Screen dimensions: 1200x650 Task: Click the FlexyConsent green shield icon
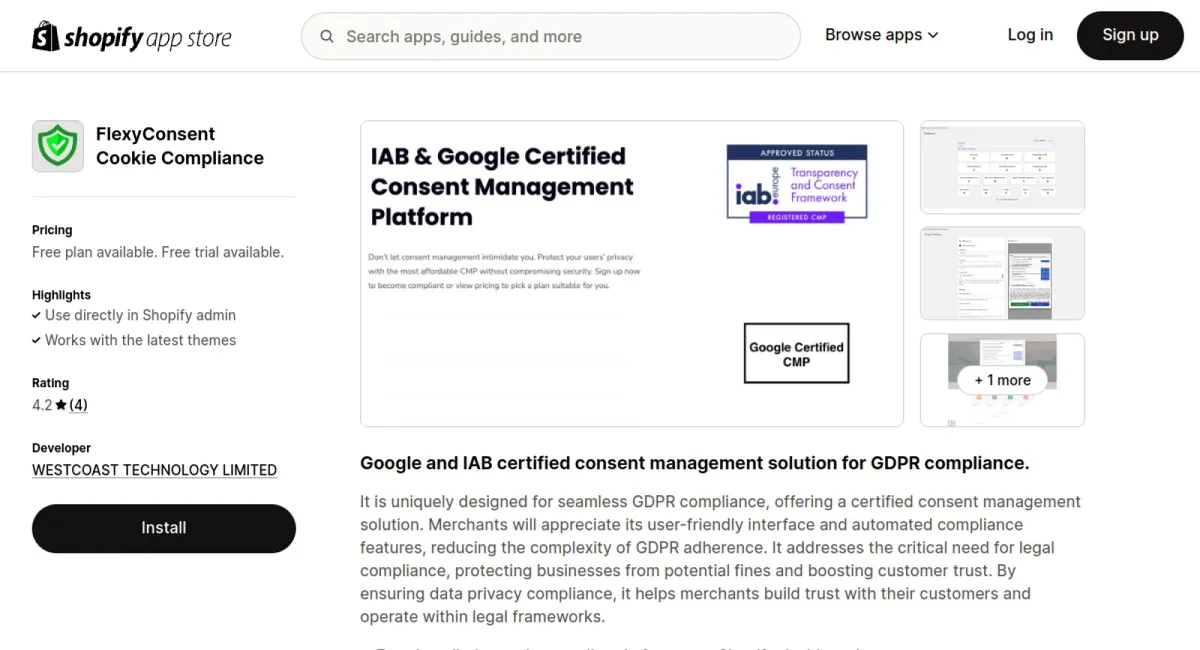58,146
